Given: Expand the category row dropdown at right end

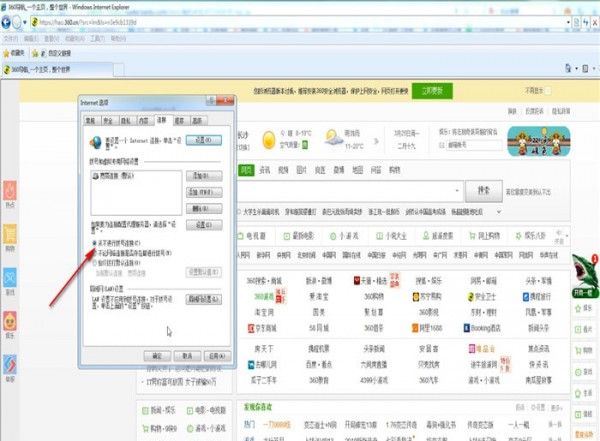Looking at the screenshot, I should 567,236.
